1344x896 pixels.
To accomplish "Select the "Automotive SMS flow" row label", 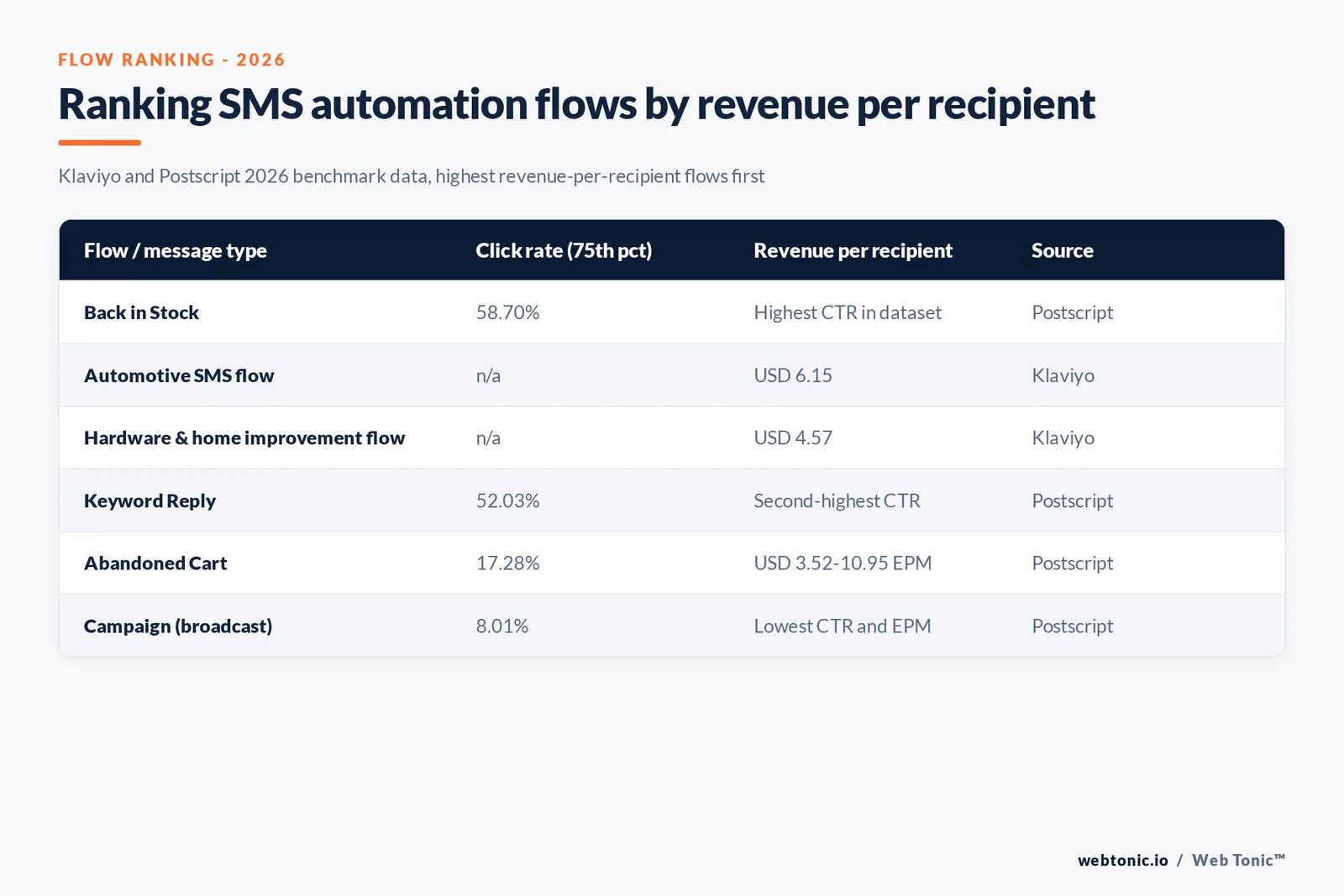I will (x=179, y=375).
